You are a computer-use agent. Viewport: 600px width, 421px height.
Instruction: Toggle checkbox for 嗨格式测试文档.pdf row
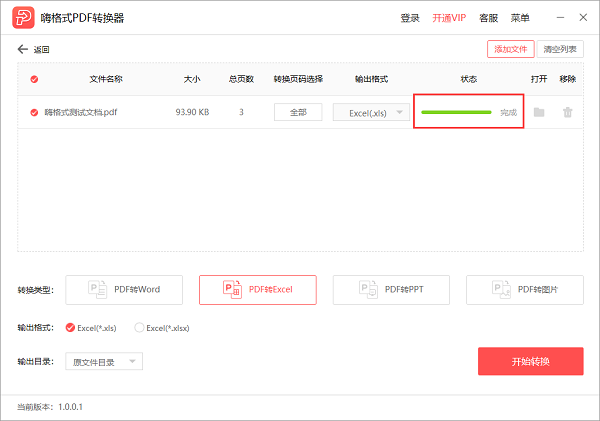click(x=34, y=112)
